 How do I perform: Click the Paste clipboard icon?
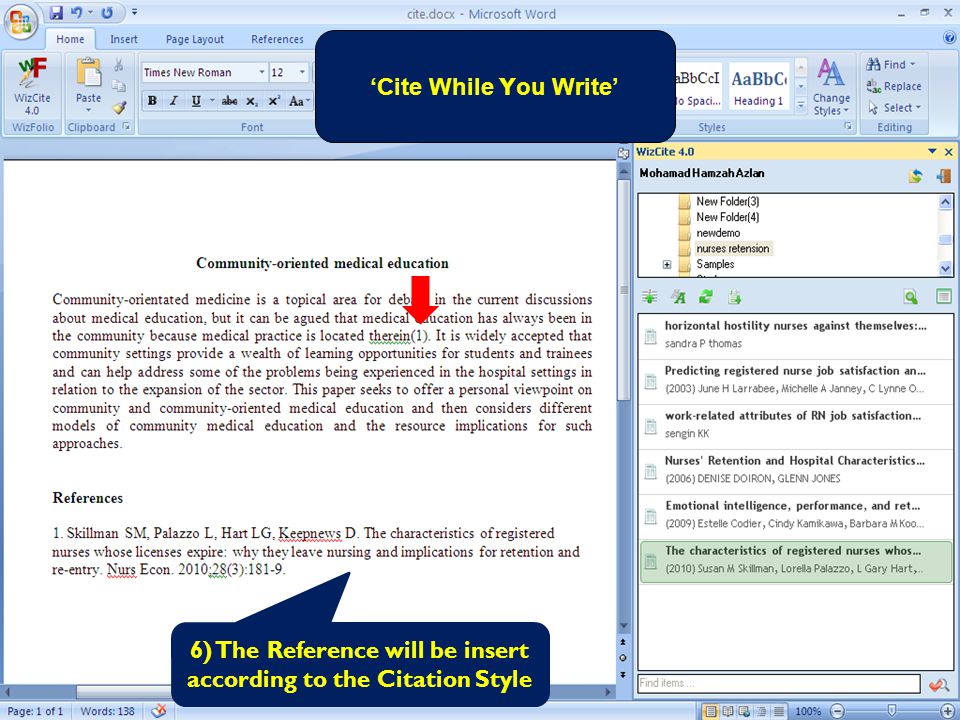(x=89, y=72)
